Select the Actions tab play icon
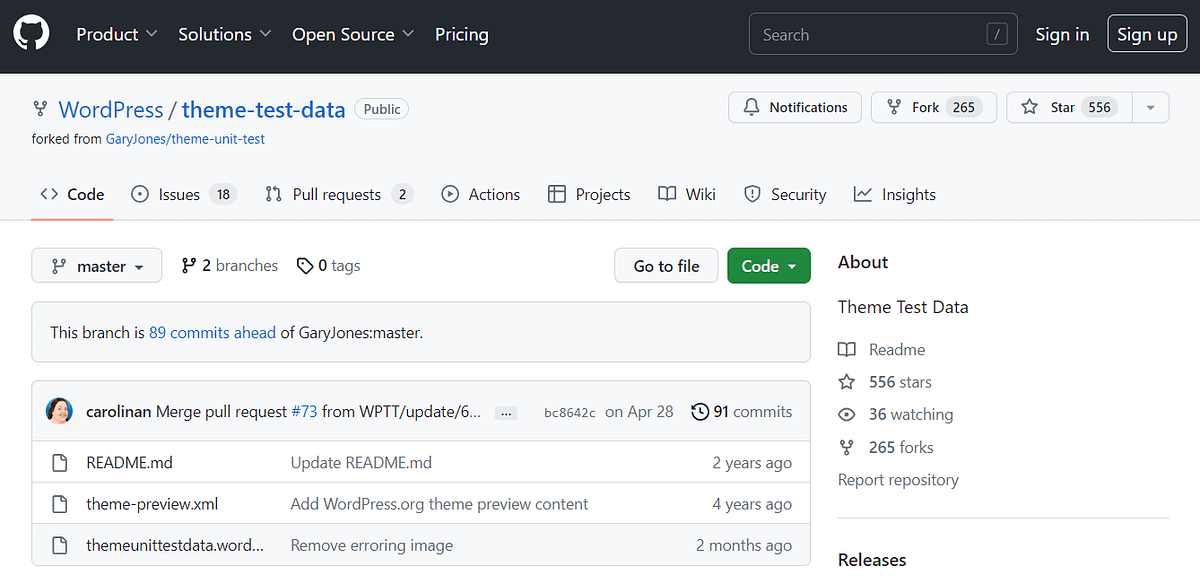 coord(450,194)
